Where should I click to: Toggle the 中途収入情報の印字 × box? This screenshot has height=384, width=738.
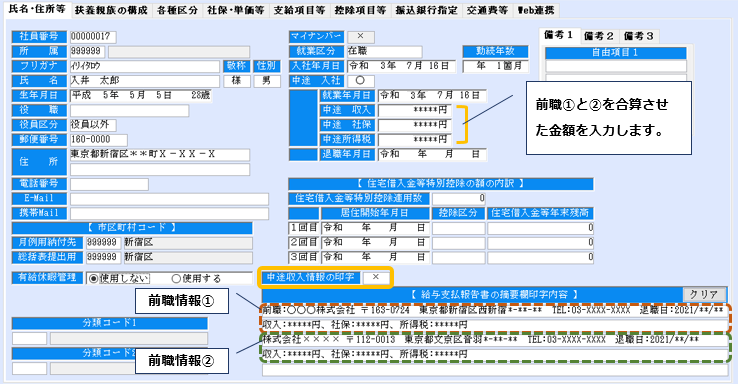[x=376, y=278]
